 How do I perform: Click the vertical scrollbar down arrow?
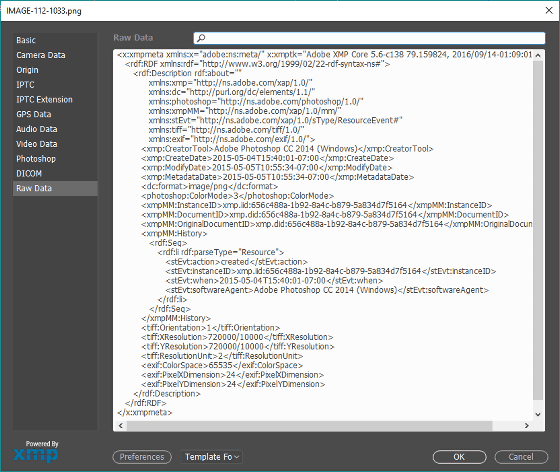click(x=538, y=414)
